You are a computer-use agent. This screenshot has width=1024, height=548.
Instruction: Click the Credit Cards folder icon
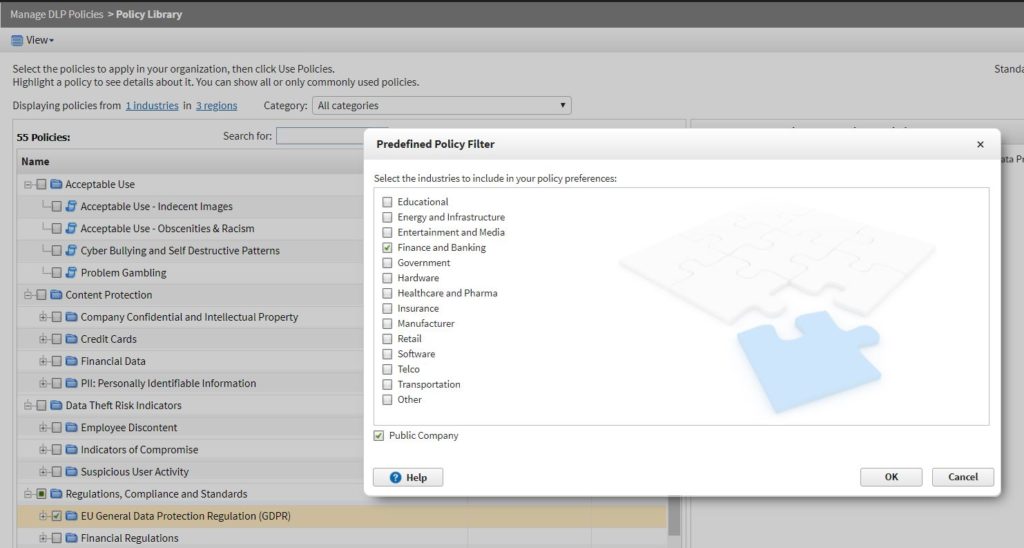click(x=71, y=339)
